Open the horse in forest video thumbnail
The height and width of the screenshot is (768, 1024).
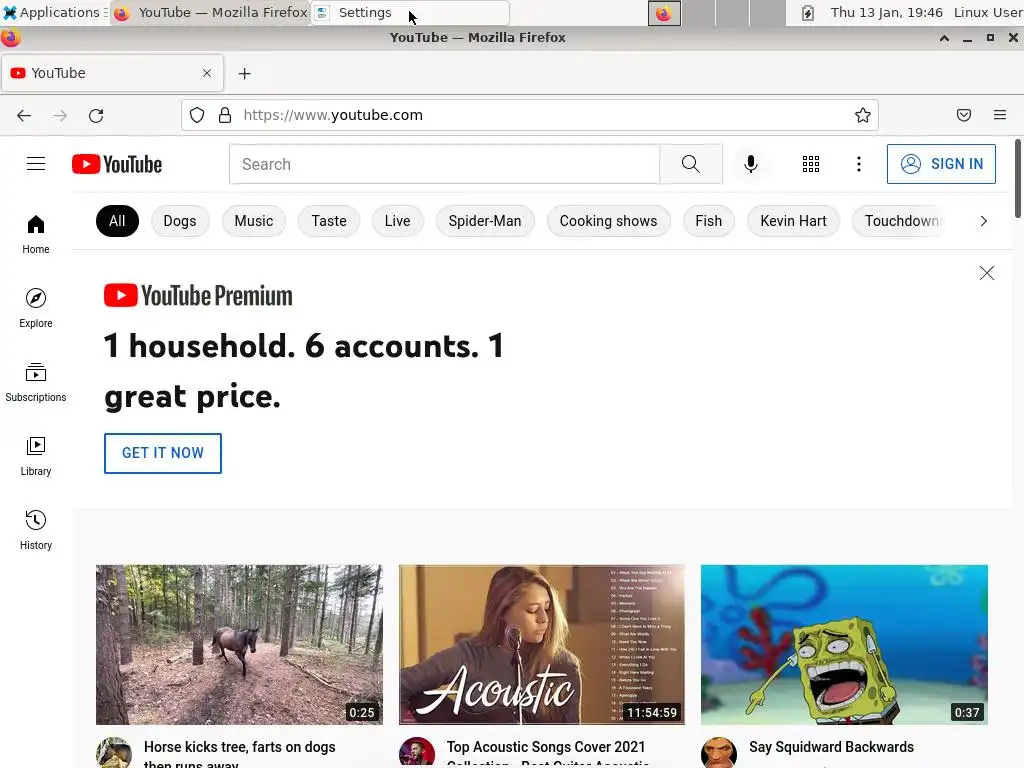click(x=240, y=645)
